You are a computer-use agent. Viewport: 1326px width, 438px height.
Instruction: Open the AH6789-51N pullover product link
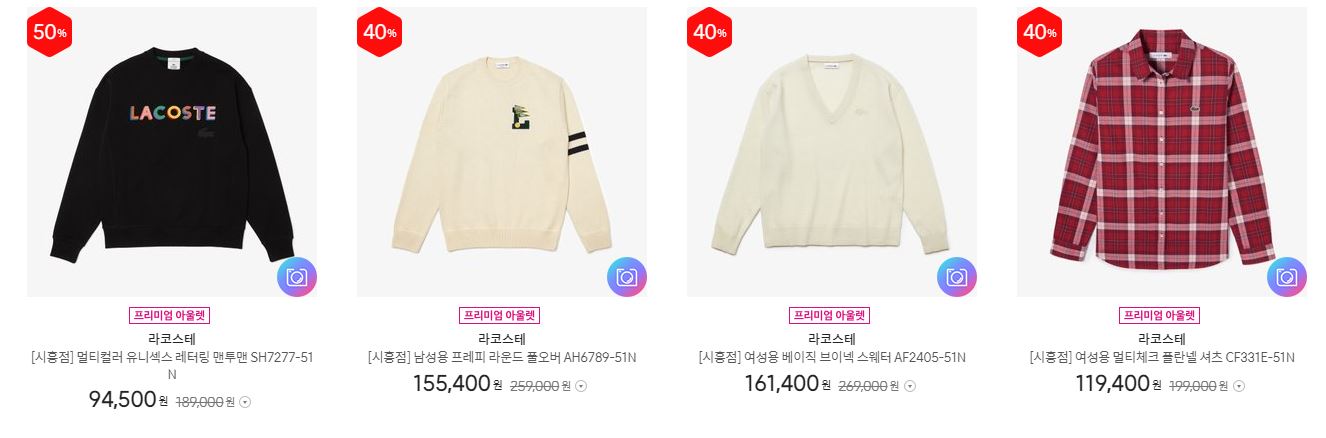coord(502,357)
